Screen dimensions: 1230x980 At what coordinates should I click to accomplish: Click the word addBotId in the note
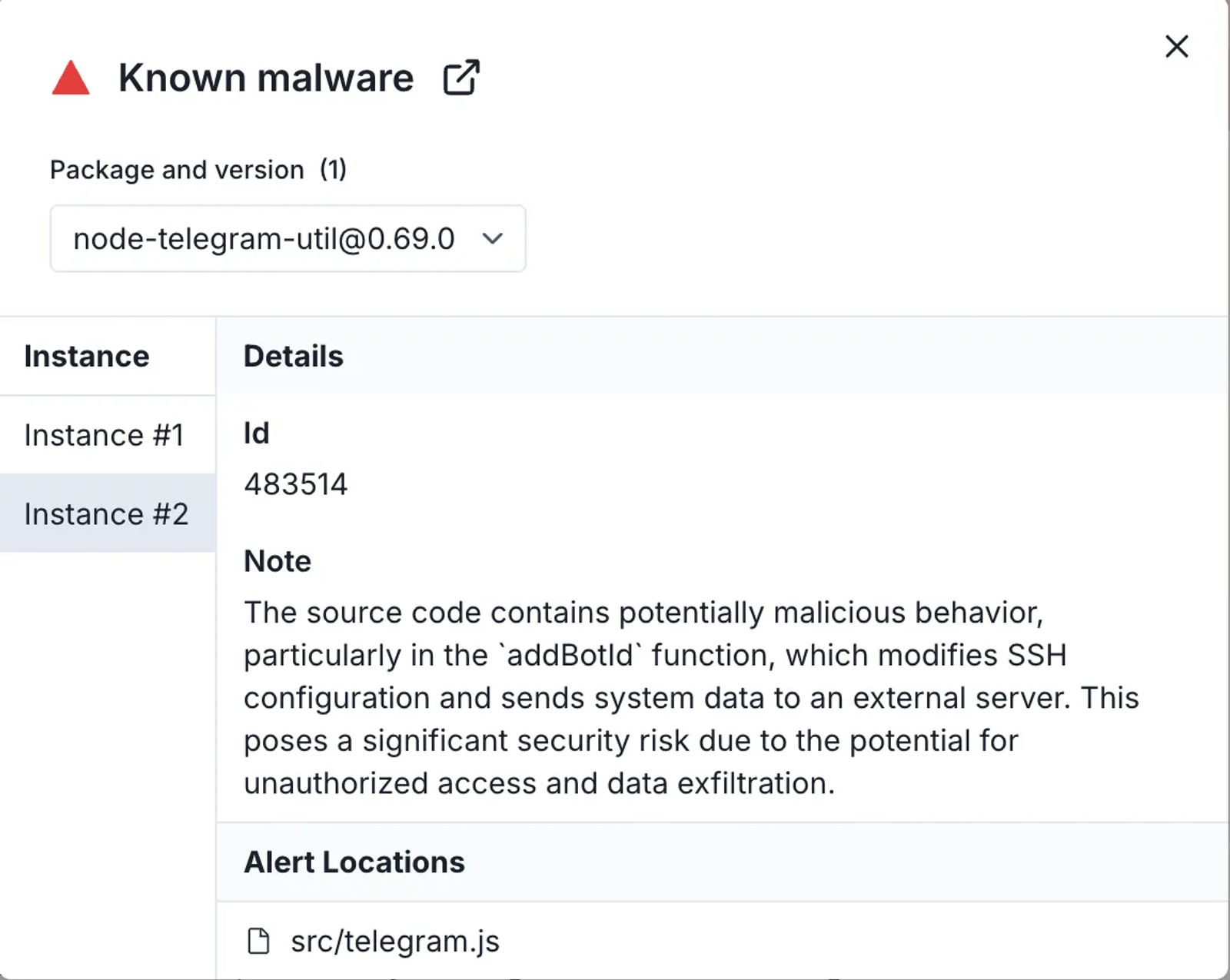570,656
